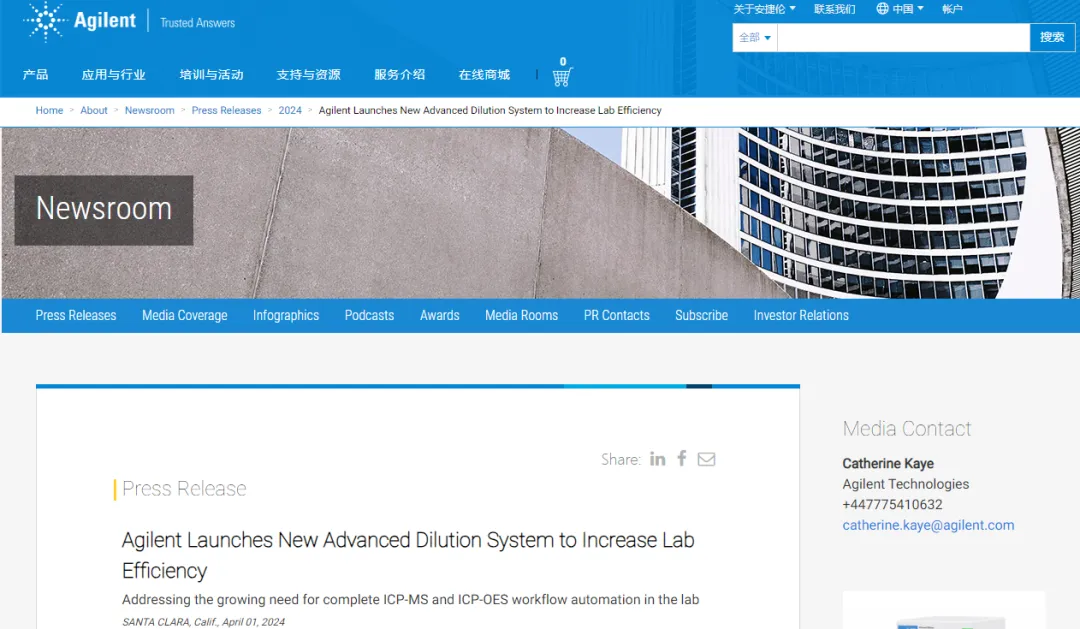Select the Investor Relations tab
Viewport: 1080px width, 629px height.
point(801,316)
